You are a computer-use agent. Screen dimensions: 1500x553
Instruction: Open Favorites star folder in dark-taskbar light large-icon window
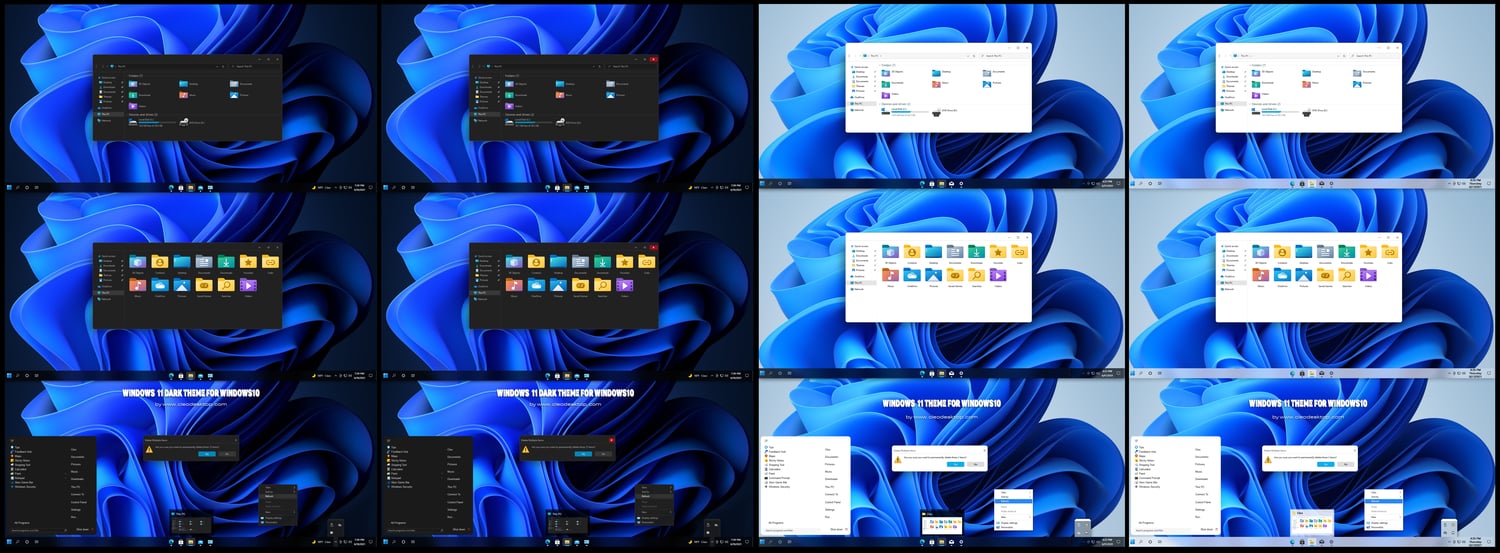tap(998, 255)
